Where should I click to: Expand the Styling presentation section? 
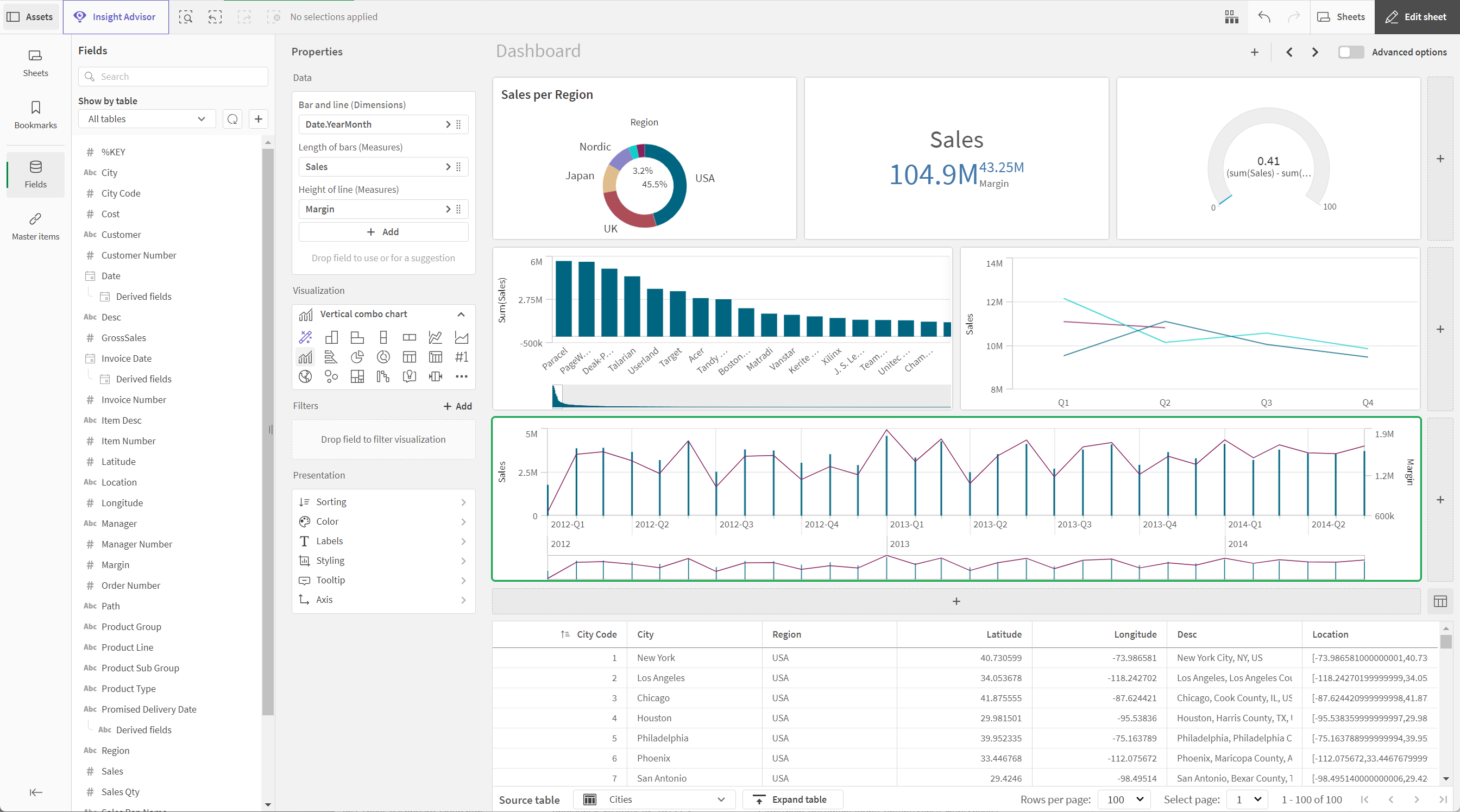tap(382, 560)
